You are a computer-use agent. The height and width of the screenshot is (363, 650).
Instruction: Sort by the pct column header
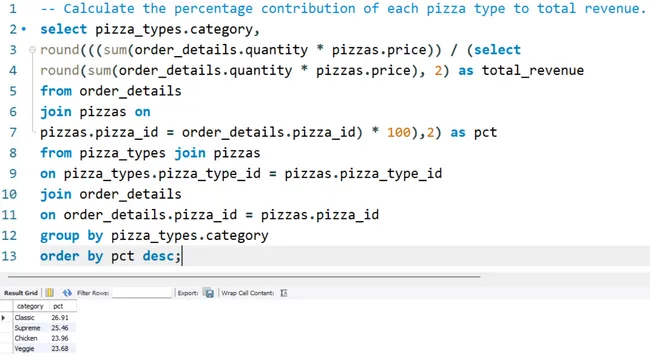click(x=63, y=306)
